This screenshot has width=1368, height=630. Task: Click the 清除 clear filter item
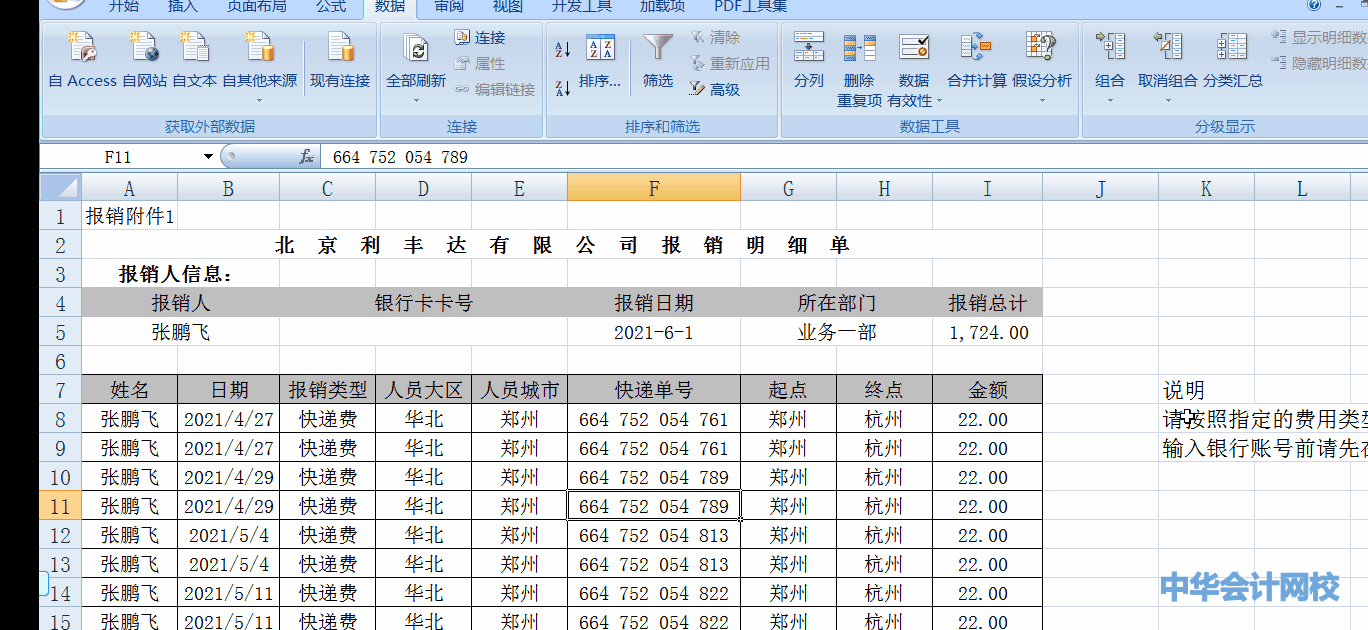coord(715,38)
